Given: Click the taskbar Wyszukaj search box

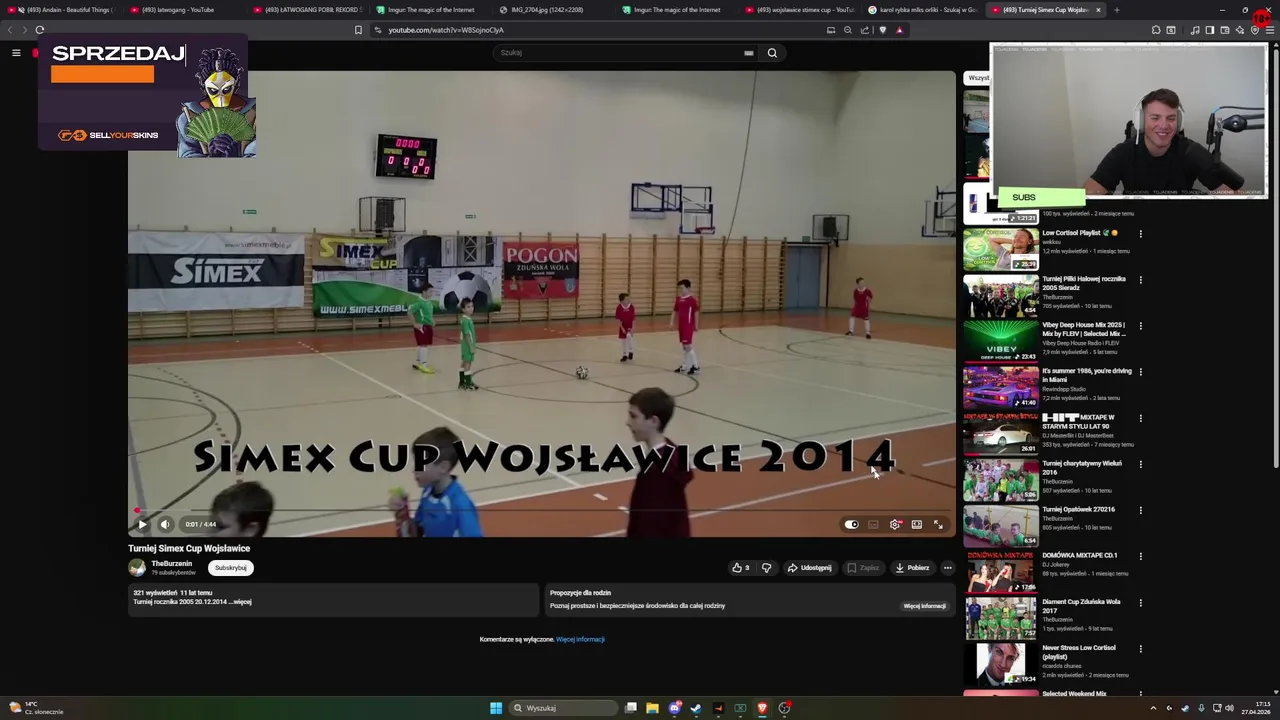Looking at the screenshot, I should (x=563, y=708).
